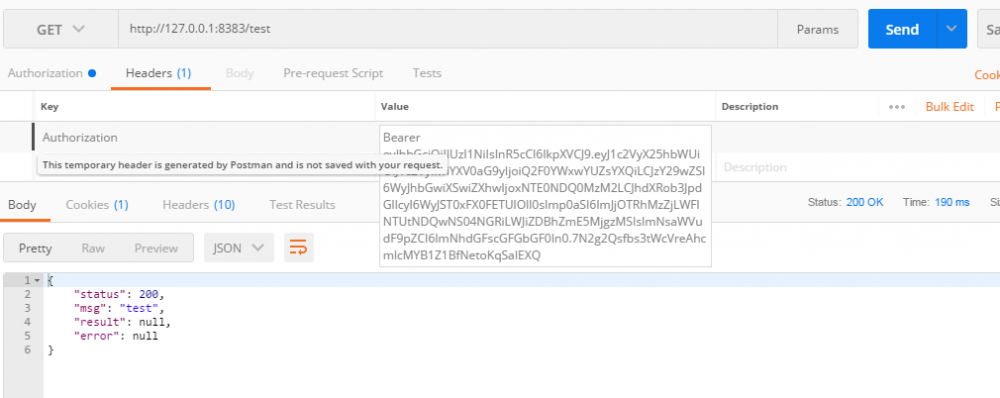Select the disabled request Body tab
The height and width of the screenshot is (398, 1000).
[x=240, y=73]
